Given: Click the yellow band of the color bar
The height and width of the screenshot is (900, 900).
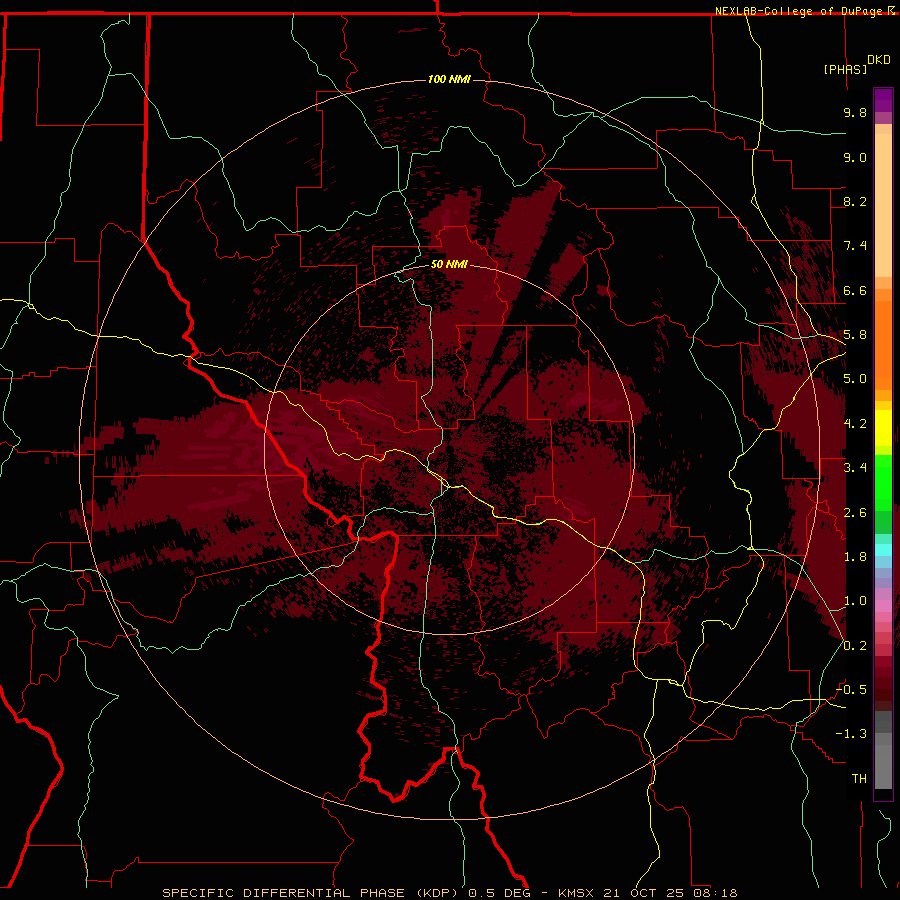Looking at the screenshot, I should (x=883, y=428).
